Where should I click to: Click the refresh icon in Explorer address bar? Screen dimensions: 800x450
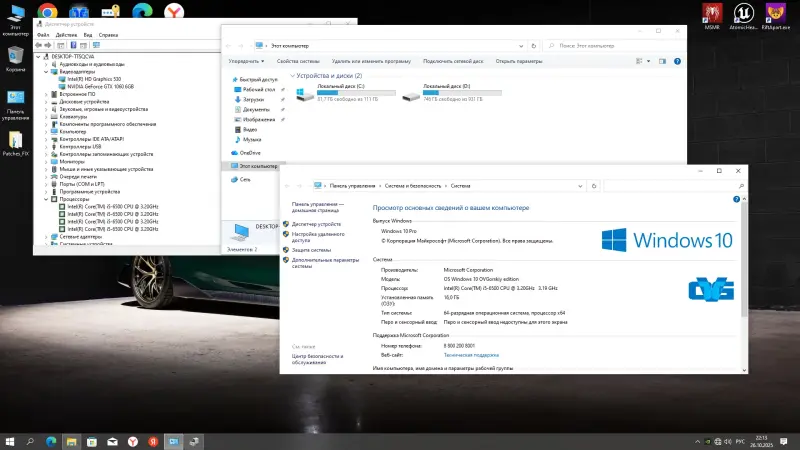[x=534, y=46]
